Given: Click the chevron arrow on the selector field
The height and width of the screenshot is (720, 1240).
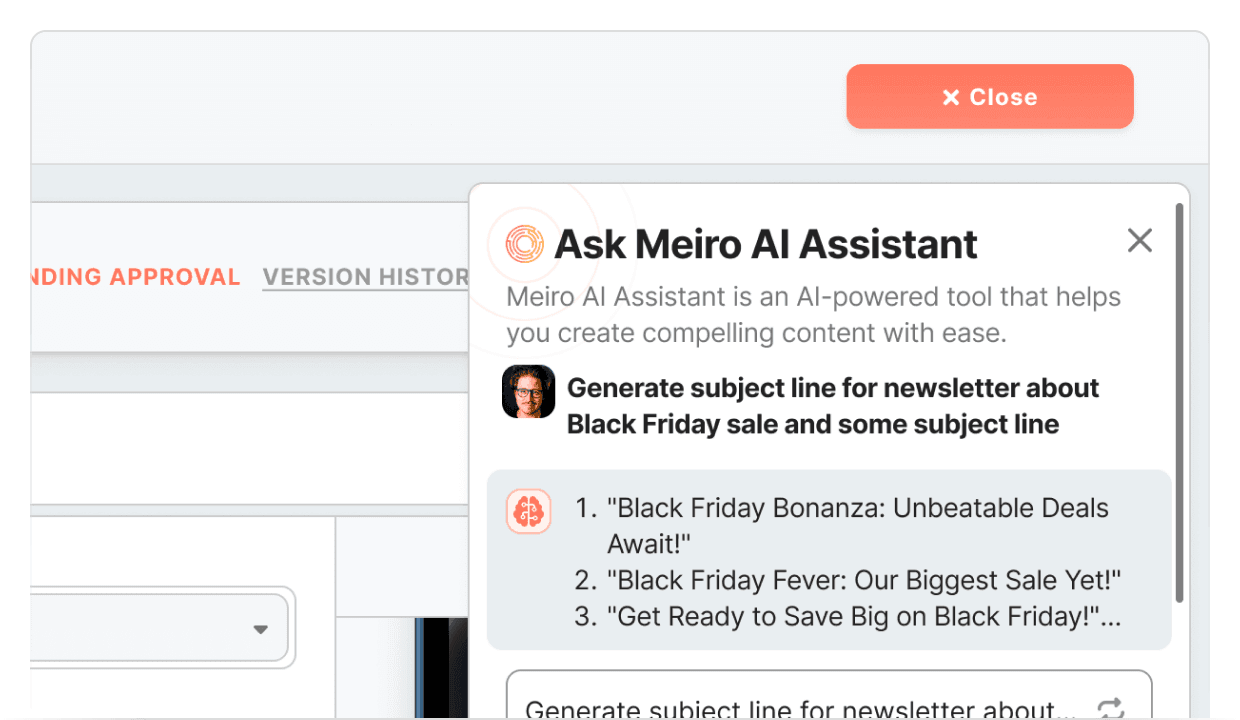Looking at the screenshot, I should click(x=261, y=628).
